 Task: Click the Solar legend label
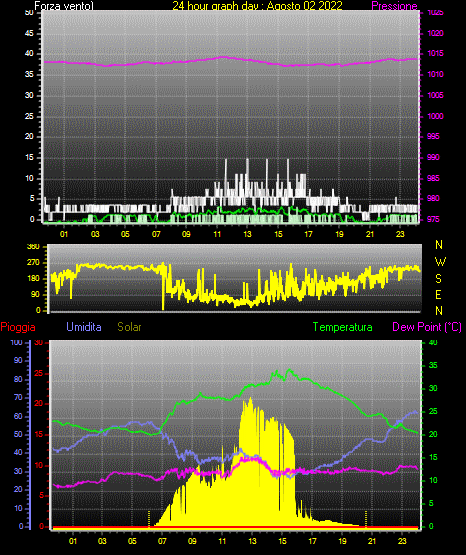[x=129, y=327]
